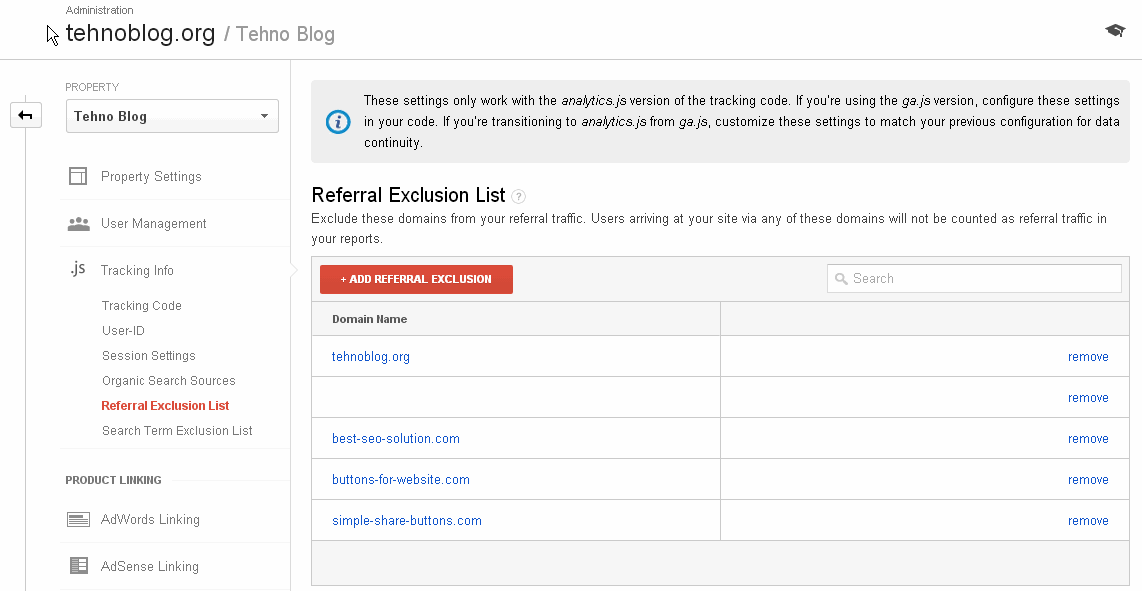Click the User Management people icon
This screenshot has height=591, width=1142.
pos(78,224)
